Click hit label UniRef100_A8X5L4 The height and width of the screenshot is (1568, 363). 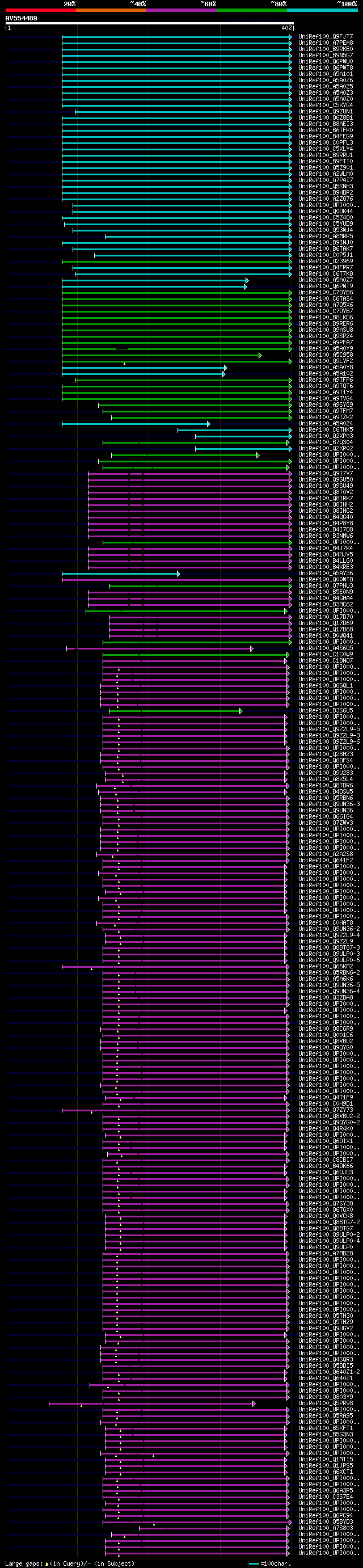click(325, 779)
